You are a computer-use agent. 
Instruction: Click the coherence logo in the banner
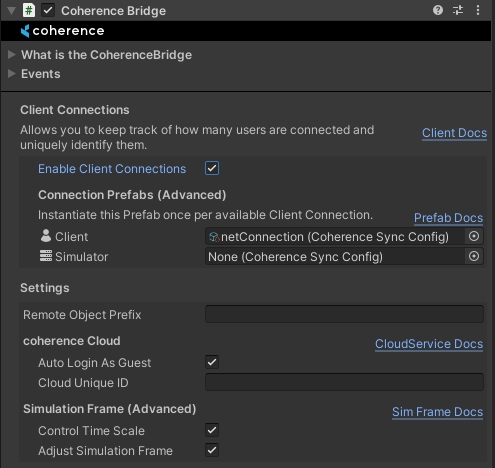[x=62, y=31]
